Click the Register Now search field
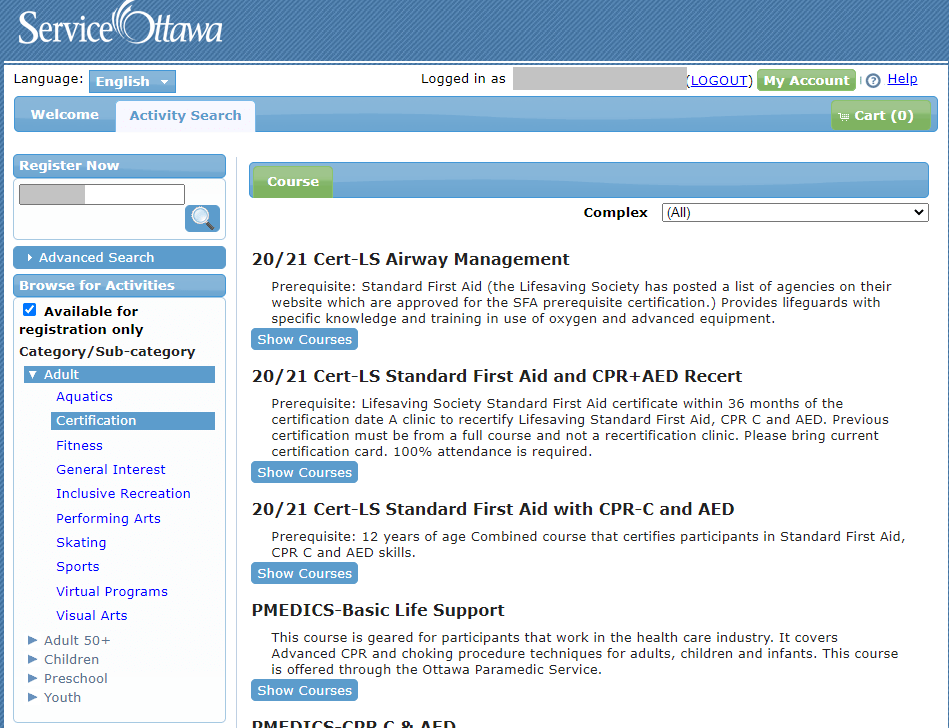This screenshot has height=728, width=949. pyautogui.click(x=102, y=195)
